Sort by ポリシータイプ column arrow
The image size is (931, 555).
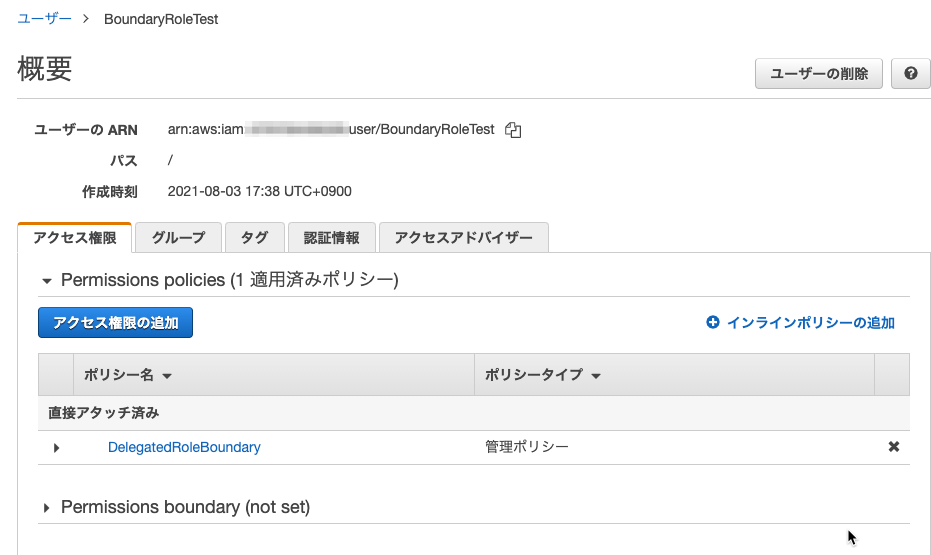[596, 376]
